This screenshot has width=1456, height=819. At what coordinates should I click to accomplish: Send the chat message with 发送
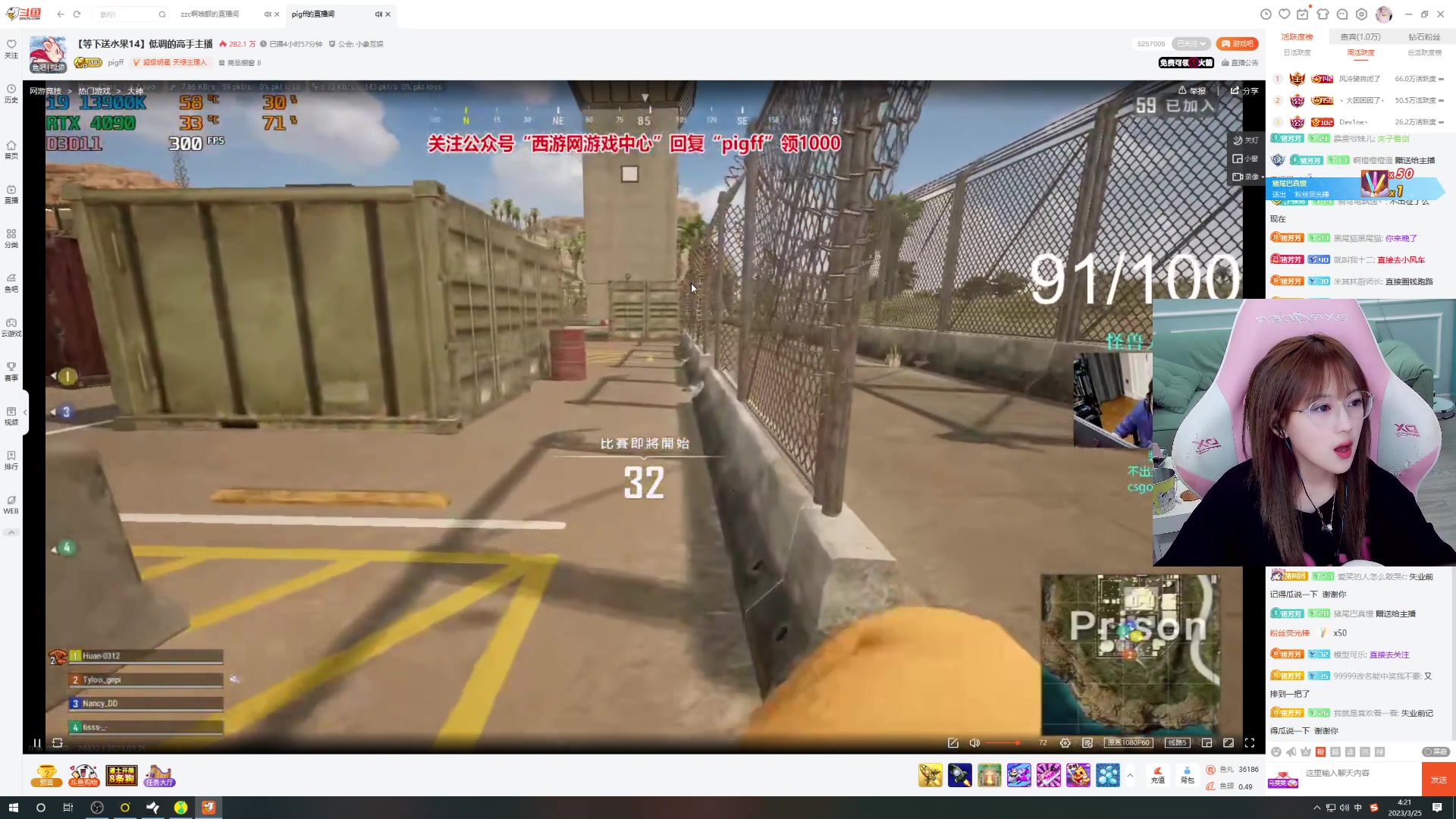[1439, 780]
